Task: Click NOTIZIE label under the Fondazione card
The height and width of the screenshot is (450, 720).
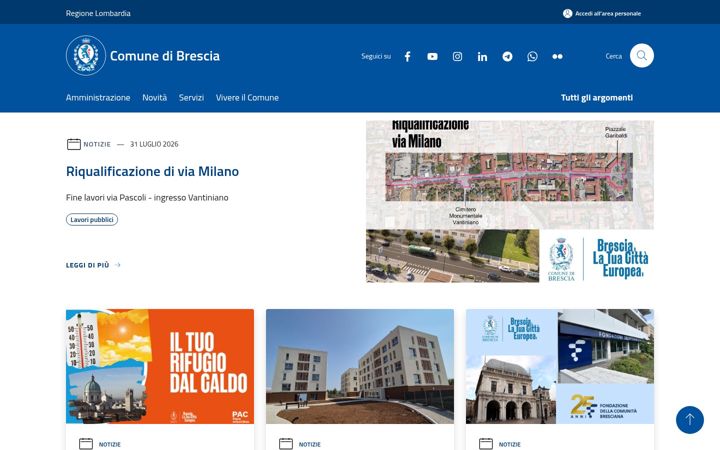Action: (510, 444)
